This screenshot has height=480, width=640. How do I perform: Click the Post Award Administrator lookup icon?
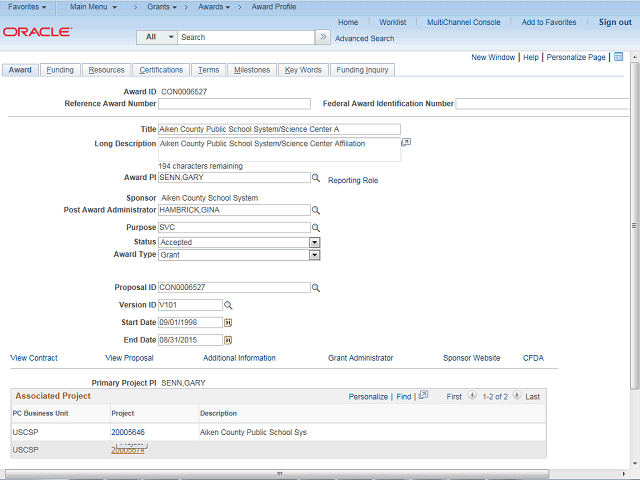point(315,211)
